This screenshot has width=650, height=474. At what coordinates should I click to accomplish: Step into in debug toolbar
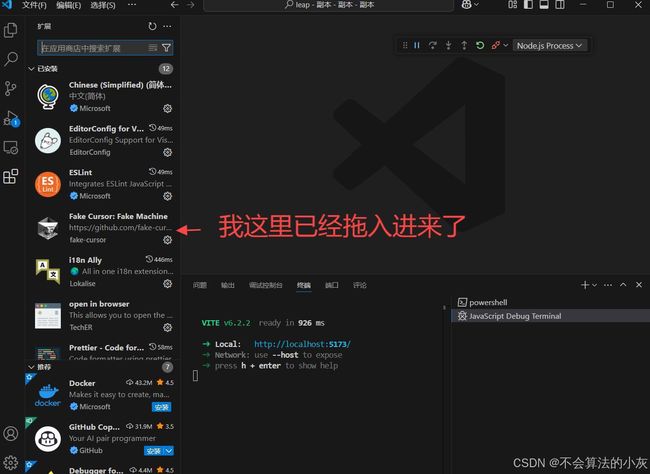(449, 45)
